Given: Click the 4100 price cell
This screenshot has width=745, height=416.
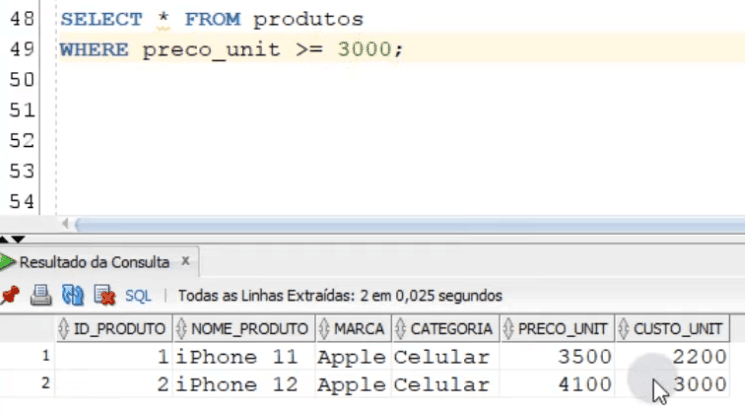Looking at the screenshot, I should click(557, 384).
